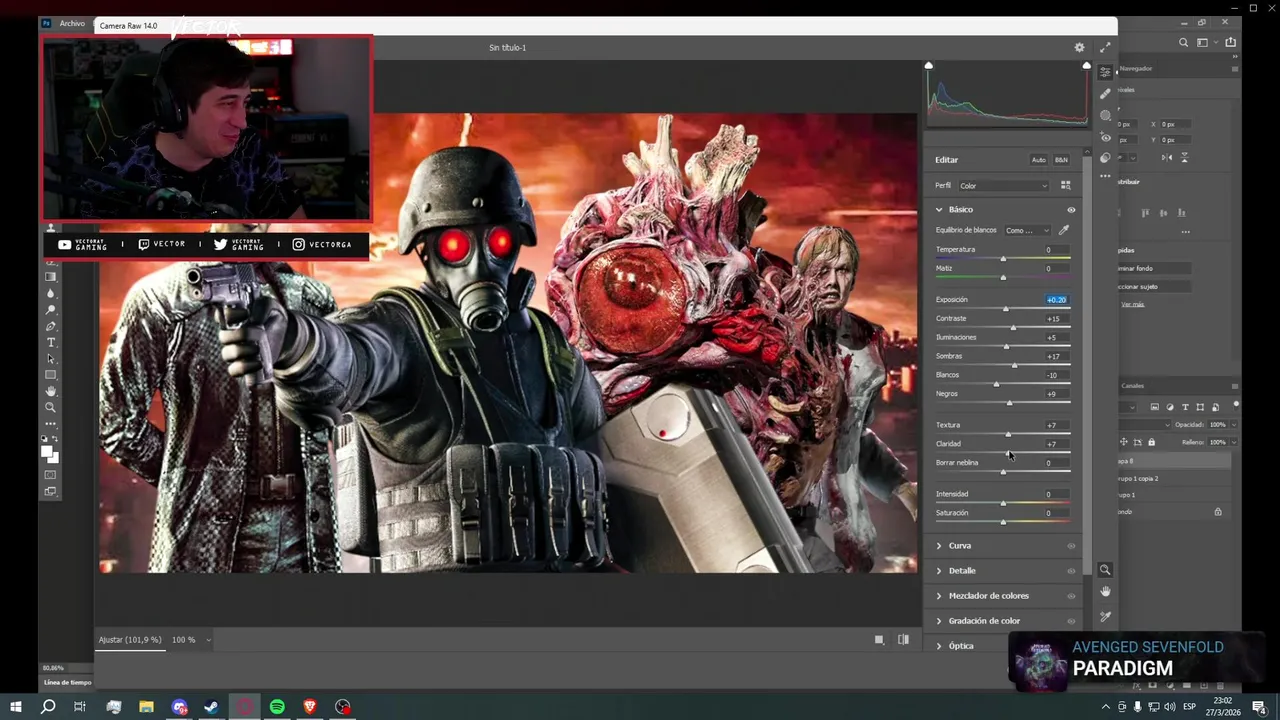Expand the Detalle section

[x=939, y=571]
